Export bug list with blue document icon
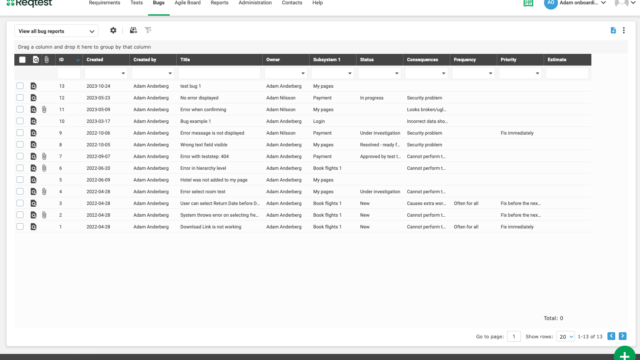This screenshot has width=640, height=360. 613,30
